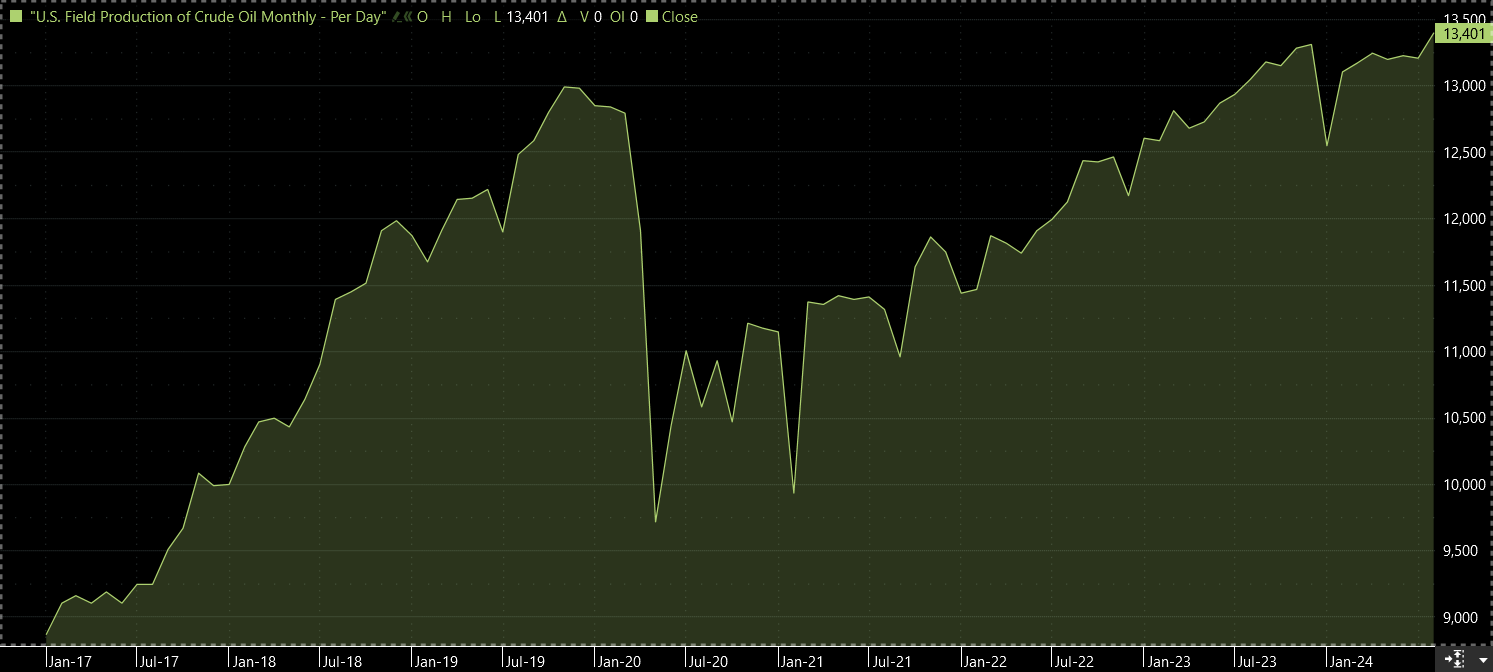Click the Close label in the legend
Image resolution: width=1493 pixels, height=672 pixels.
click(680, 17)
